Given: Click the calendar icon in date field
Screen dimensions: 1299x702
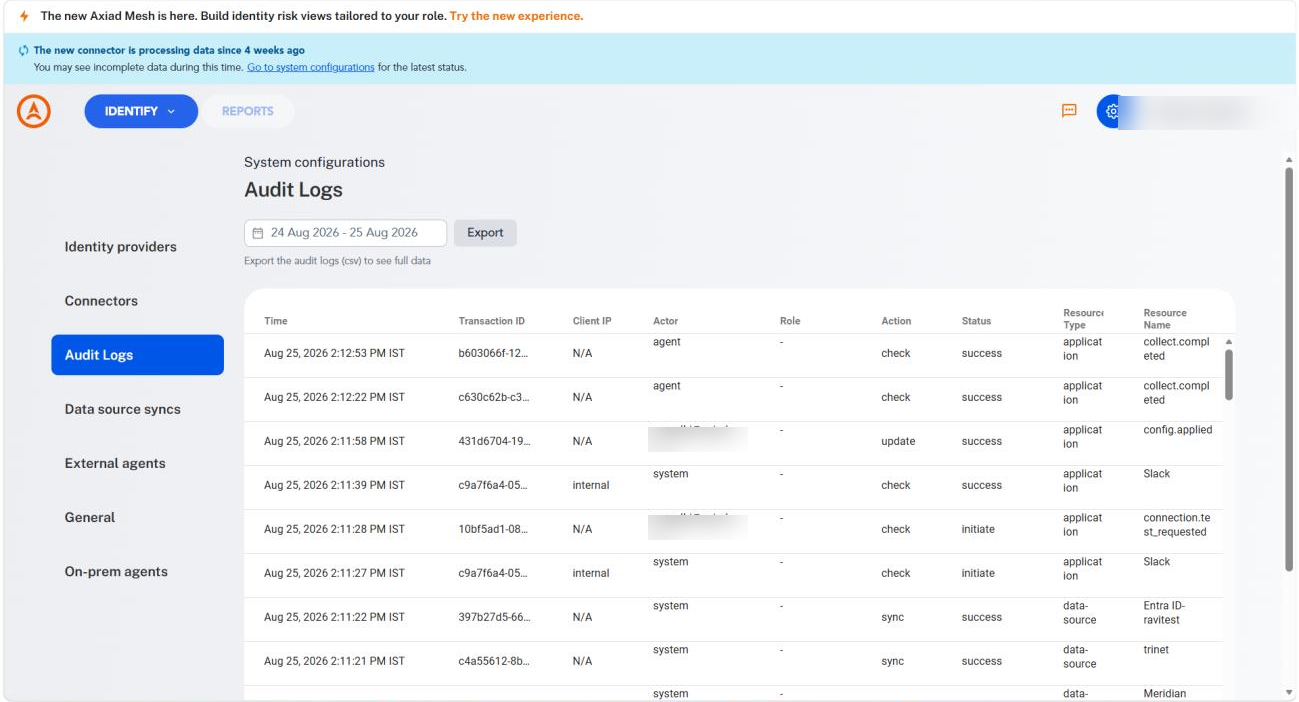Looking at the screenshot, I should coord(258,233).
